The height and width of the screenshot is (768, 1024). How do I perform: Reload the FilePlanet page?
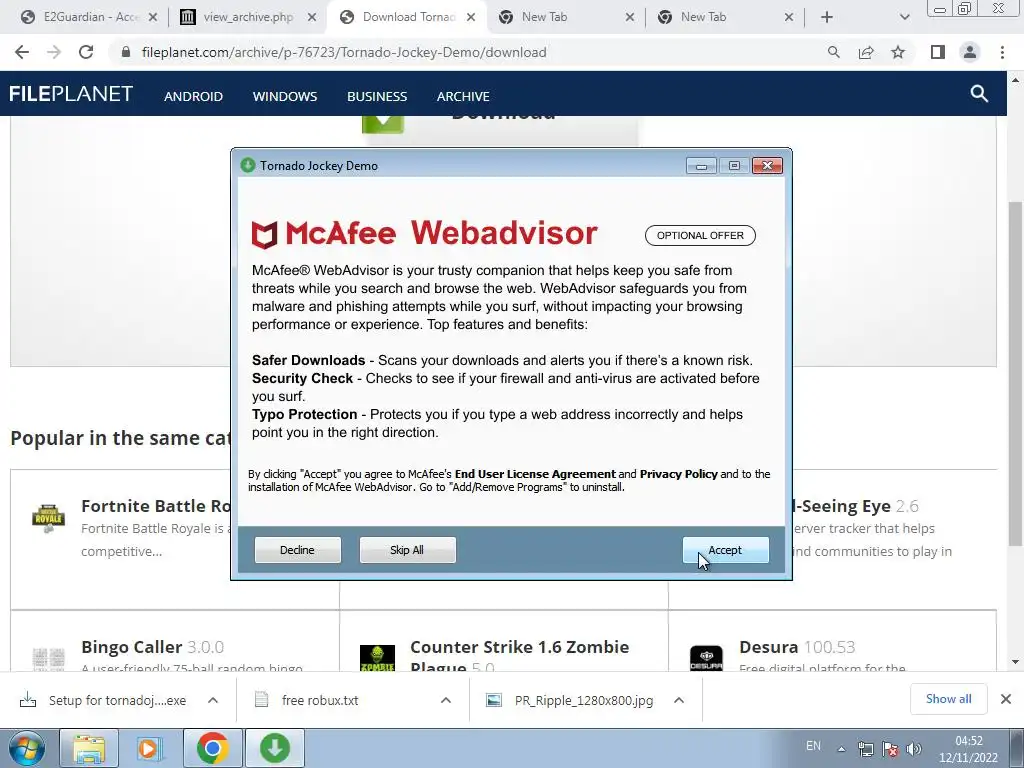86,52
